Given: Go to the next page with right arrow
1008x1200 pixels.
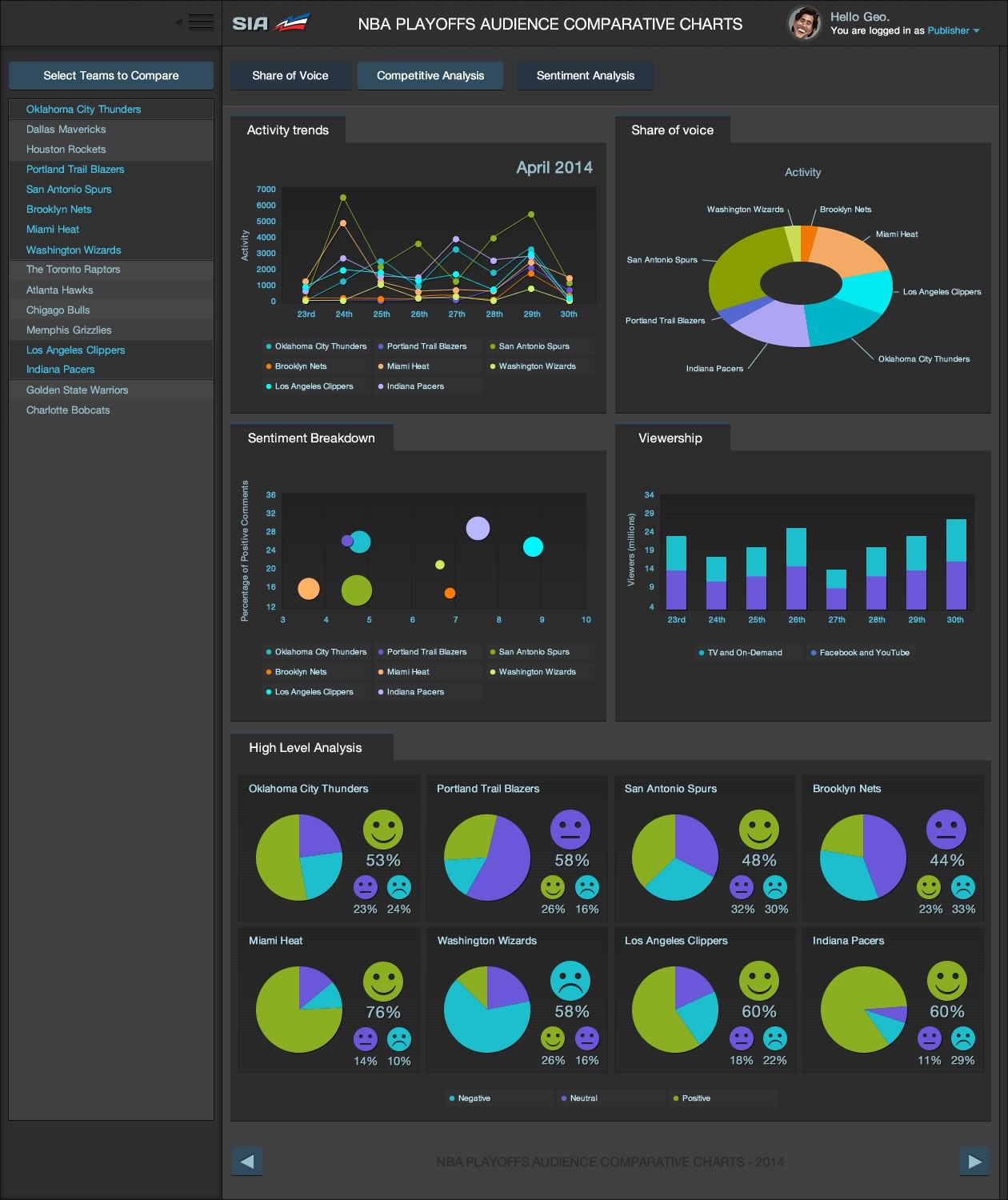Looking at the screenshot, I should [x=974, y=1162].
